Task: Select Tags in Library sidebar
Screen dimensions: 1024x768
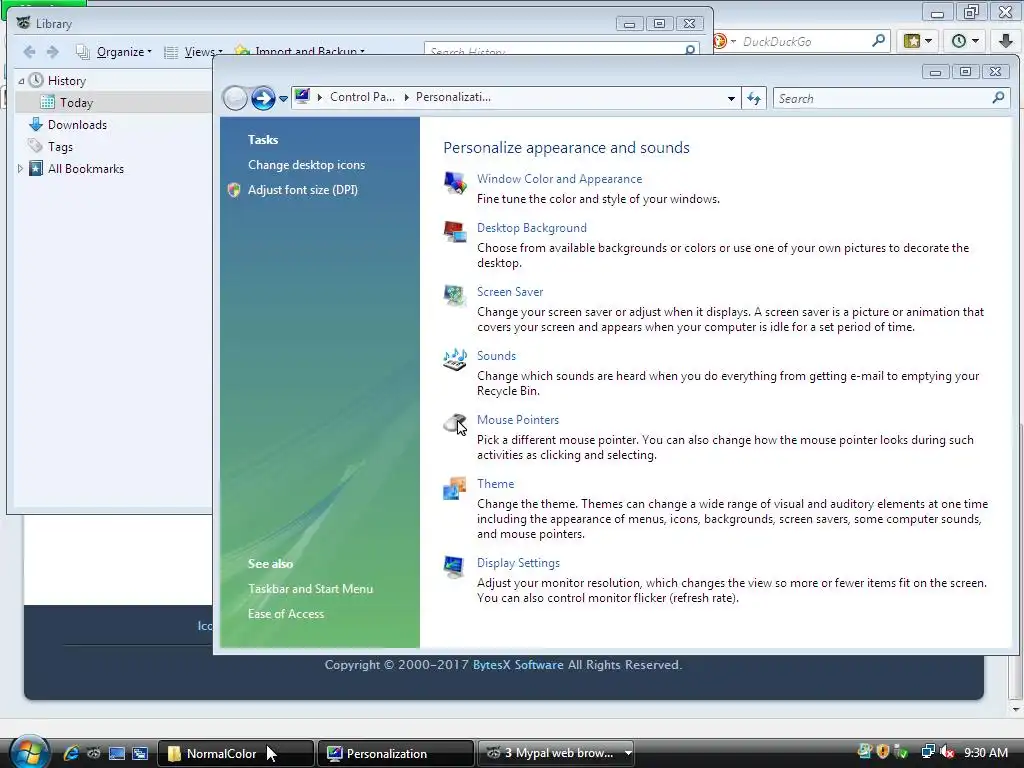Action: [x=60, y=147]
